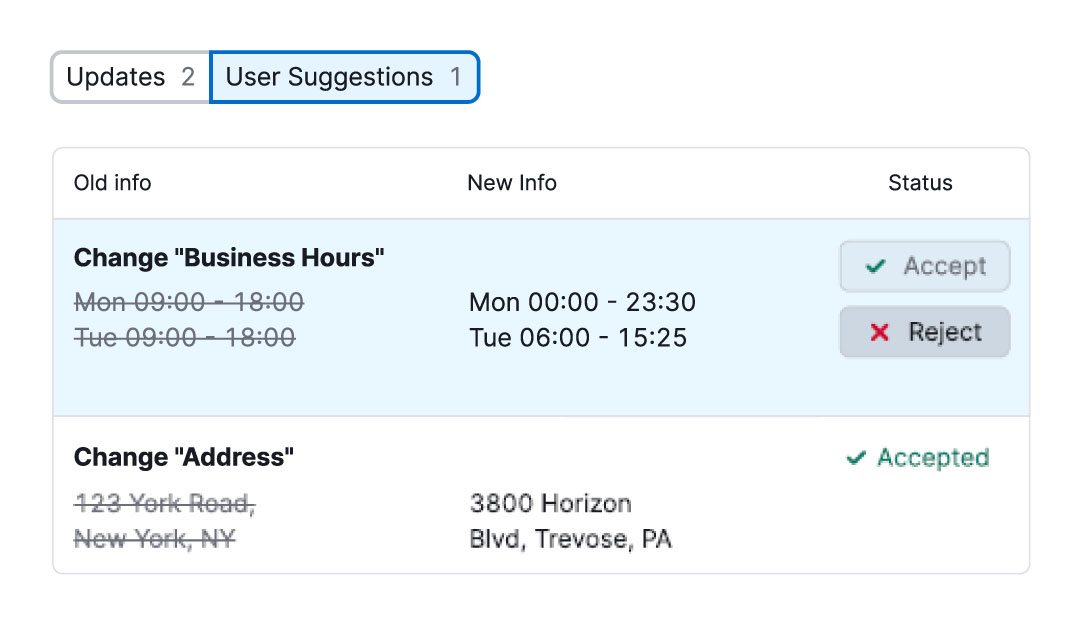
Task: Click the green checkmark beside Accepted status
Action: pyautogui.click(x=856, y=458)
